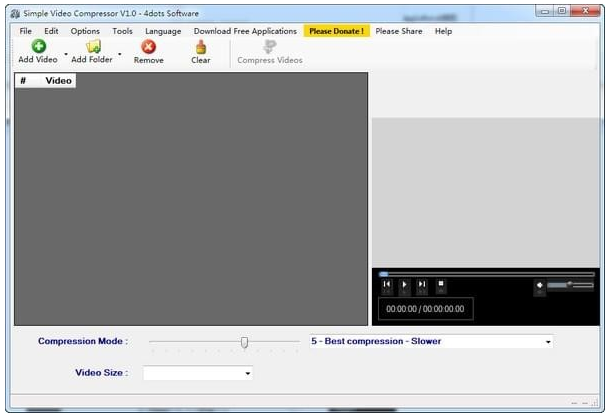Clear the video list using Clear icon

pos(200,47)
